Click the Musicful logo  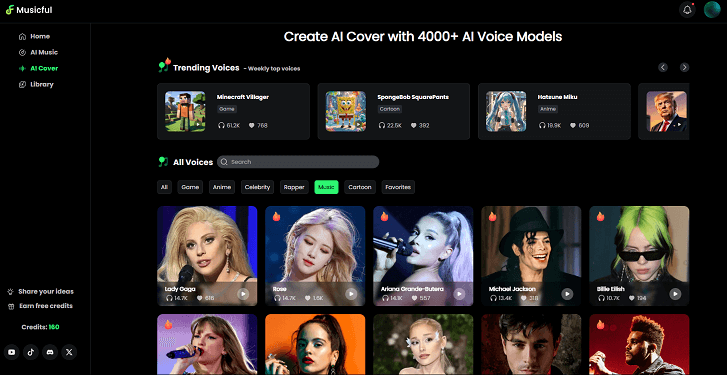tap(29, 10)
